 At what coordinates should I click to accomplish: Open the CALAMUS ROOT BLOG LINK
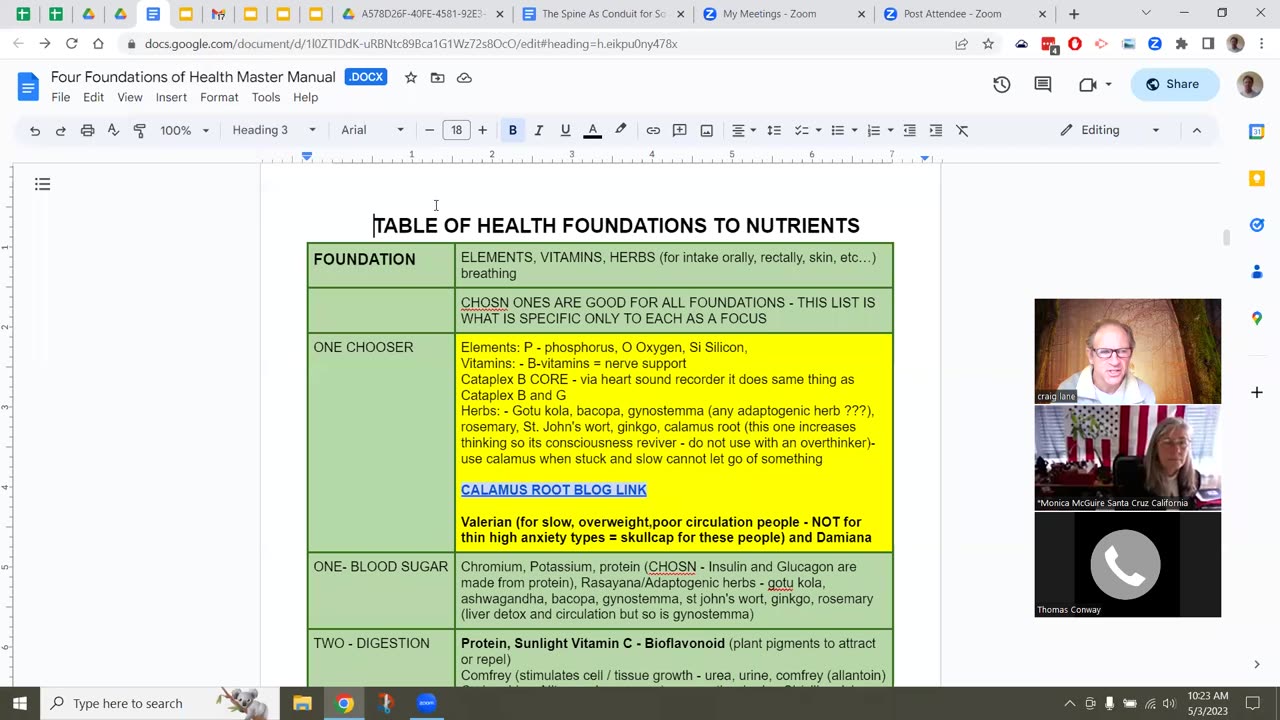click(553, 490)
